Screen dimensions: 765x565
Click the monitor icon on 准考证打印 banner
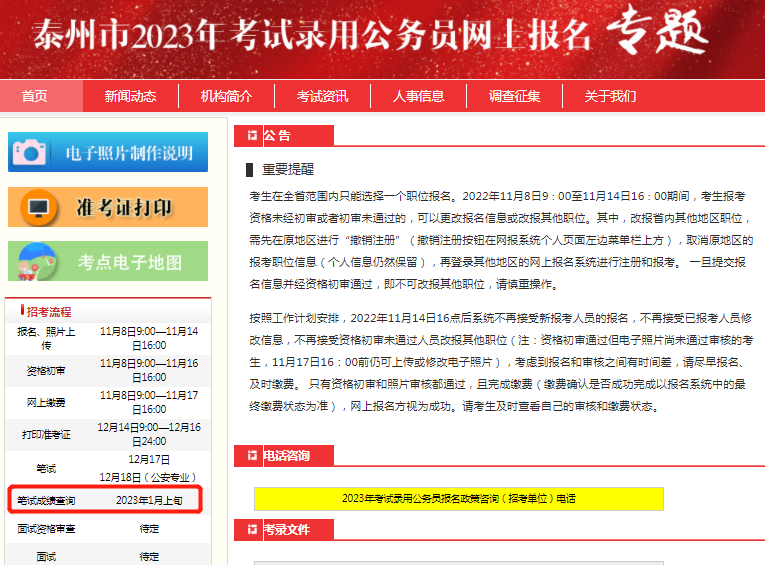coord(38,208)
